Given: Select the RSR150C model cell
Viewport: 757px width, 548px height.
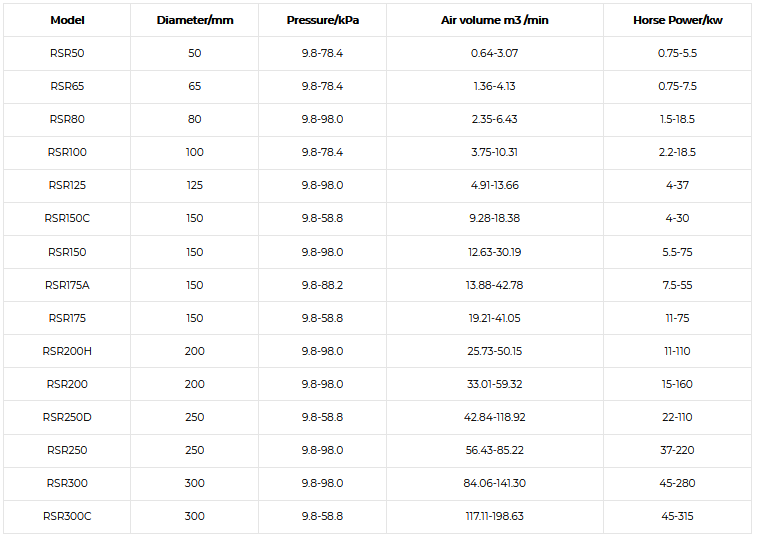Looking at the screenshot, I should tap(67, 218).
